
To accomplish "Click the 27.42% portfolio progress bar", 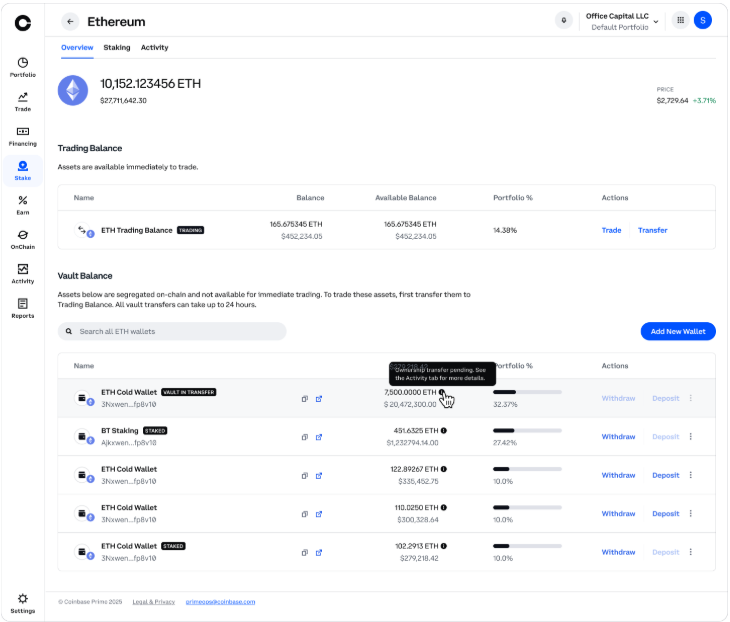I will [x=527, y=430].
